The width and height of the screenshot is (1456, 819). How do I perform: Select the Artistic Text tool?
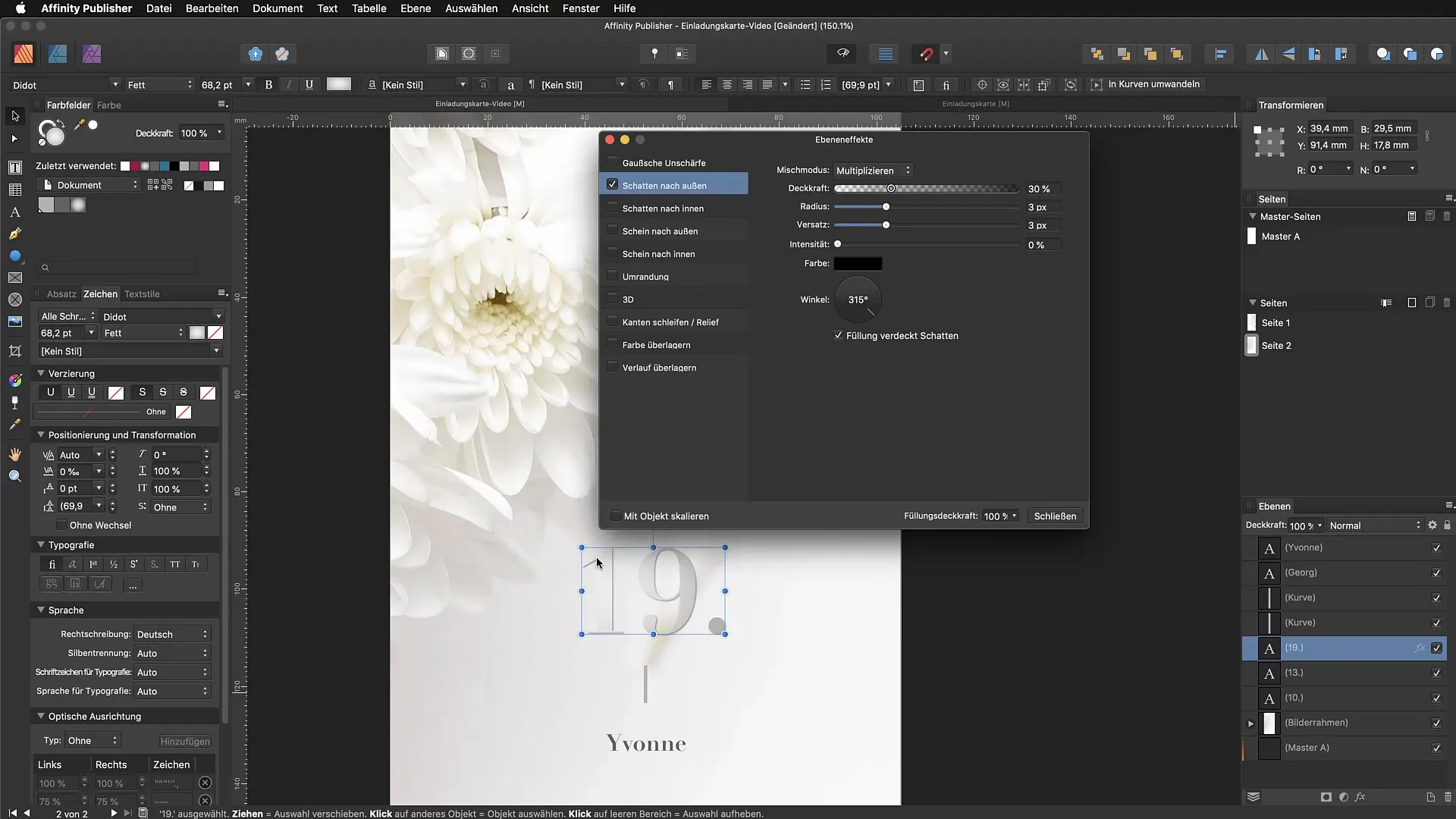click(x=15, y=212)
